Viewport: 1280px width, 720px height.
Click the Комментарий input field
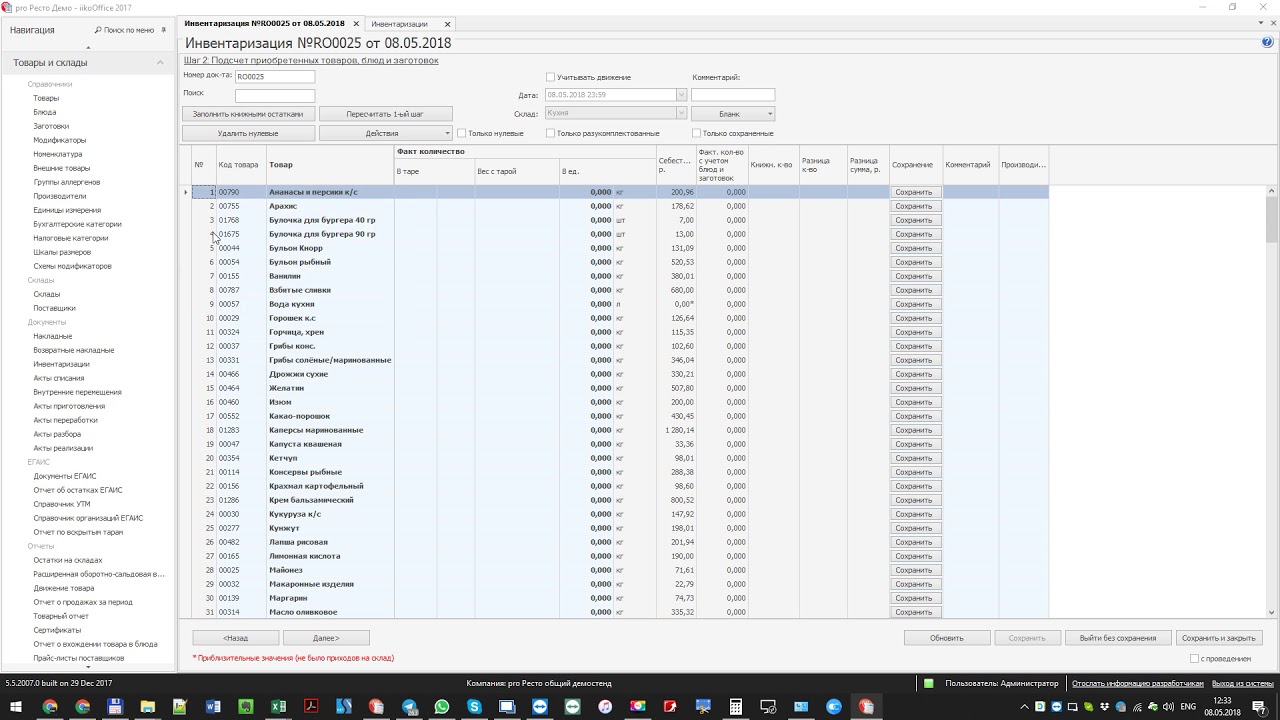733,95
